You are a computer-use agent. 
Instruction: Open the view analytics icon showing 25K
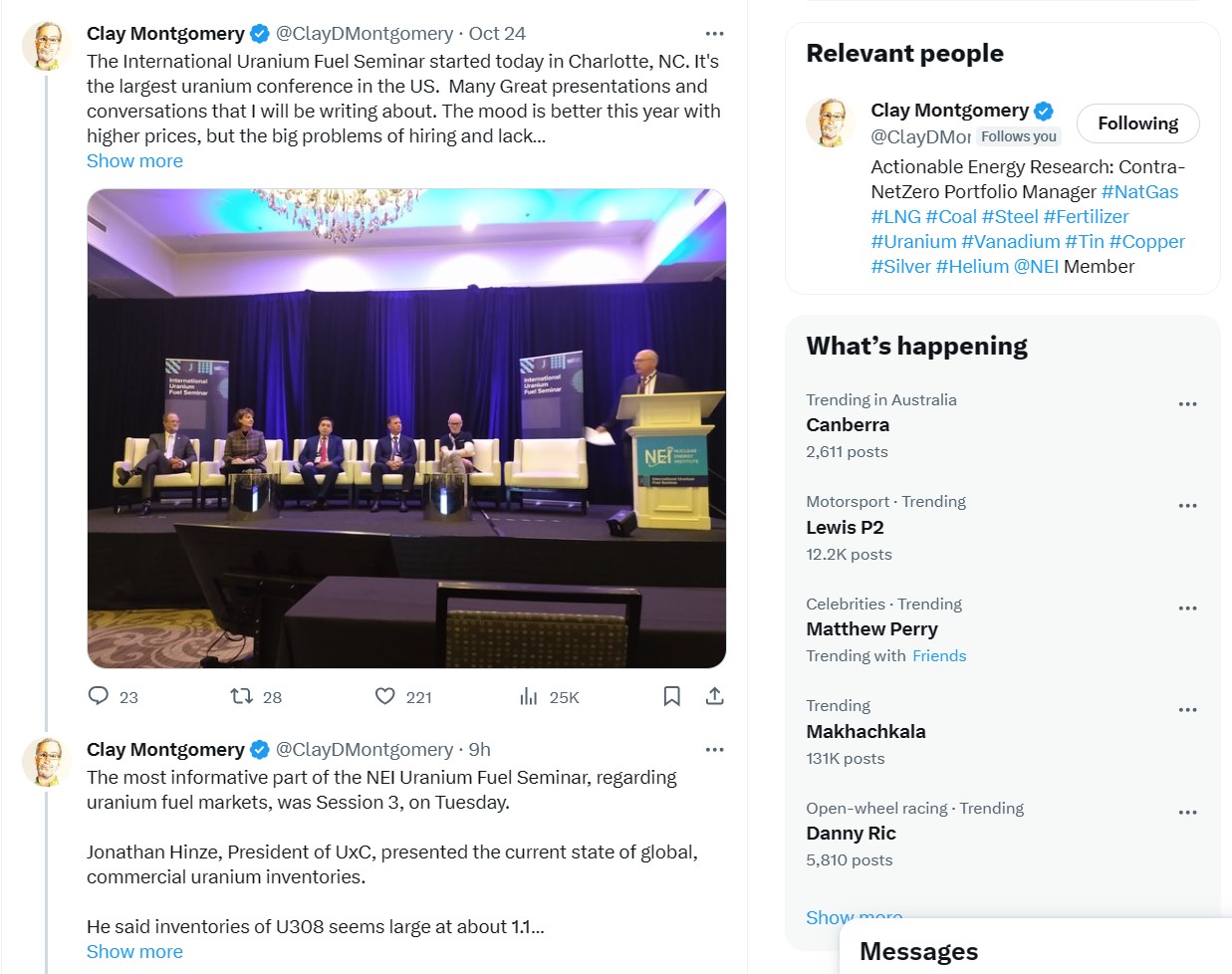[x=529, y=696]
